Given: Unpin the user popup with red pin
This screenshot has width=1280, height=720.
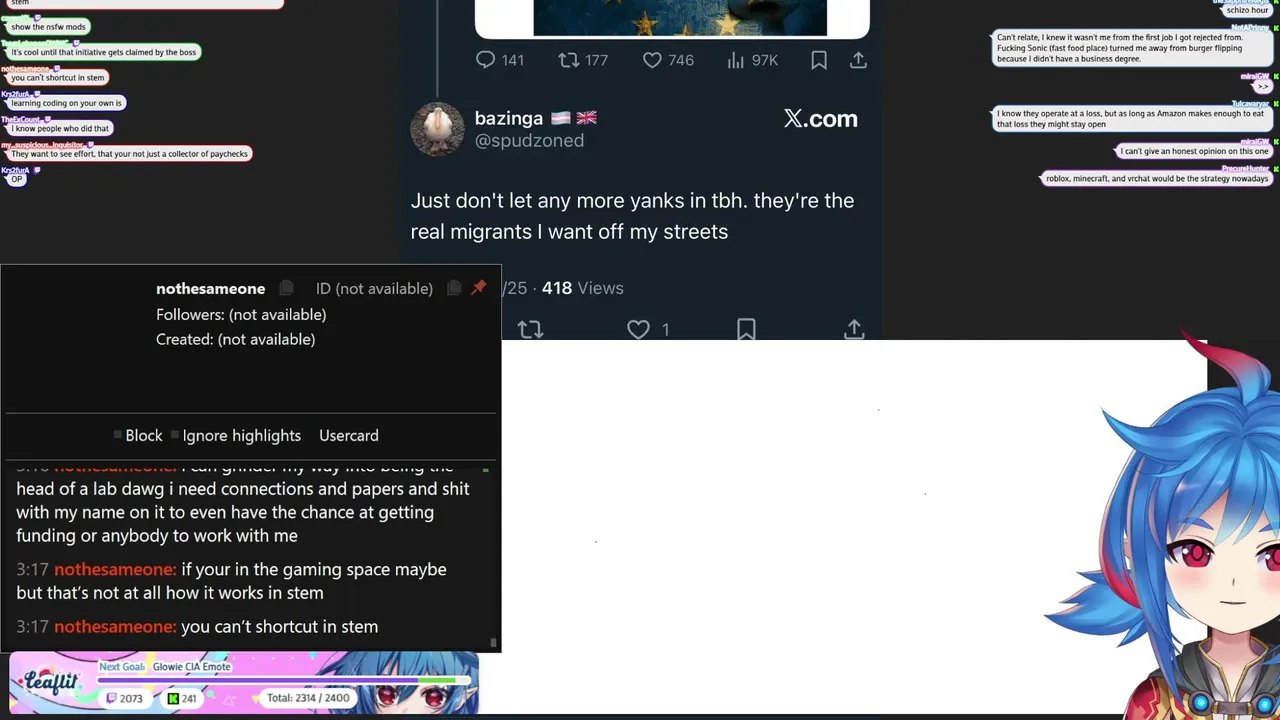Looking at the screenshot, I should pyautogui.click(x=479, y=288).
